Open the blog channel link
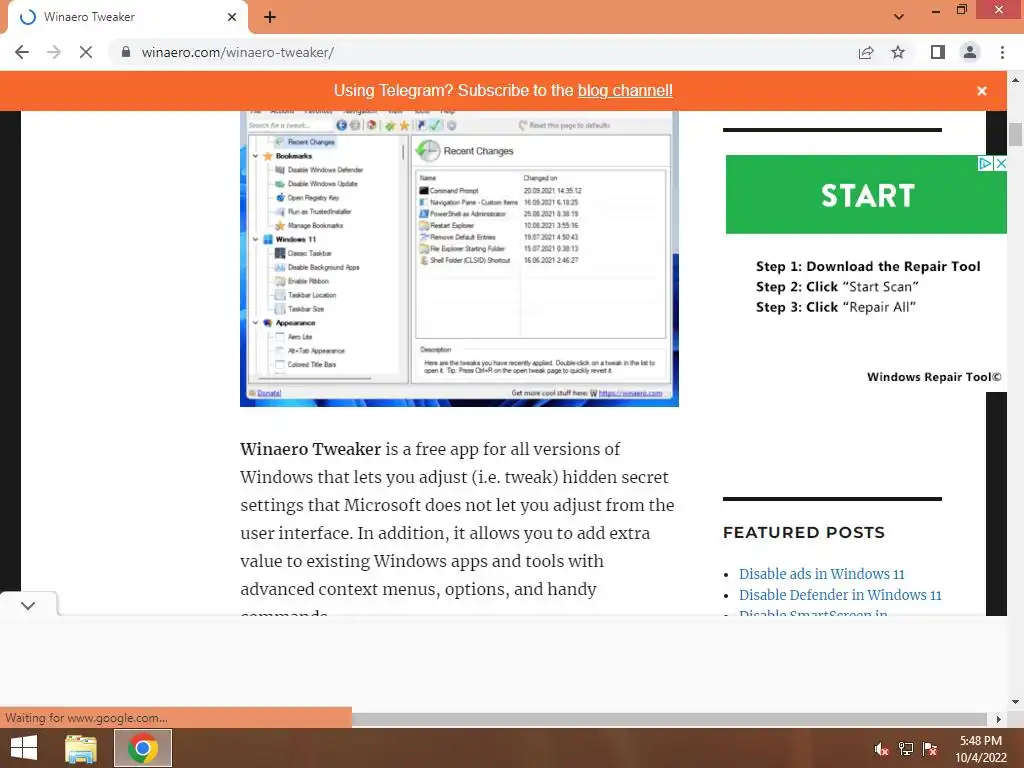This screenshot has height=768, width=1024. point(625,90)
